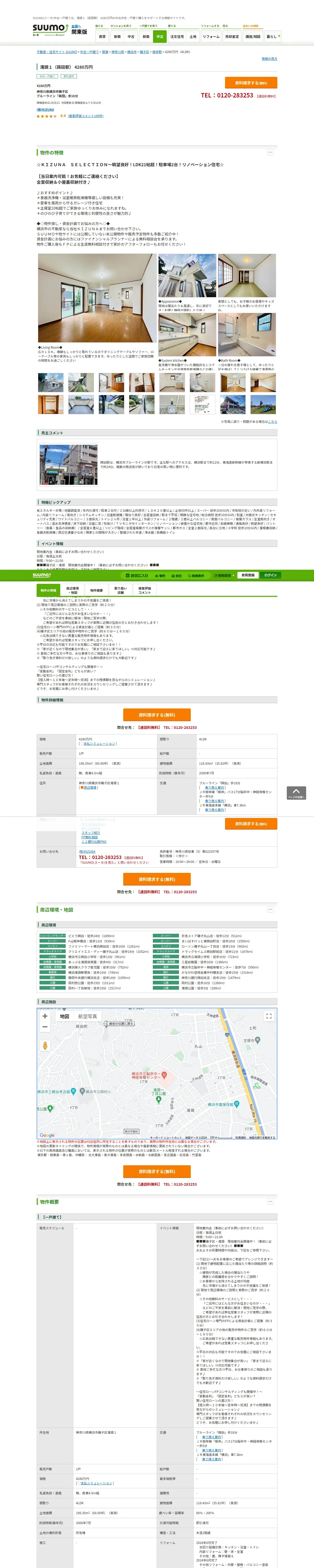This screenshot has height=1568, width=314.
Task: Open the 周辺環境 link in the address row
Action: click(90, 788)
